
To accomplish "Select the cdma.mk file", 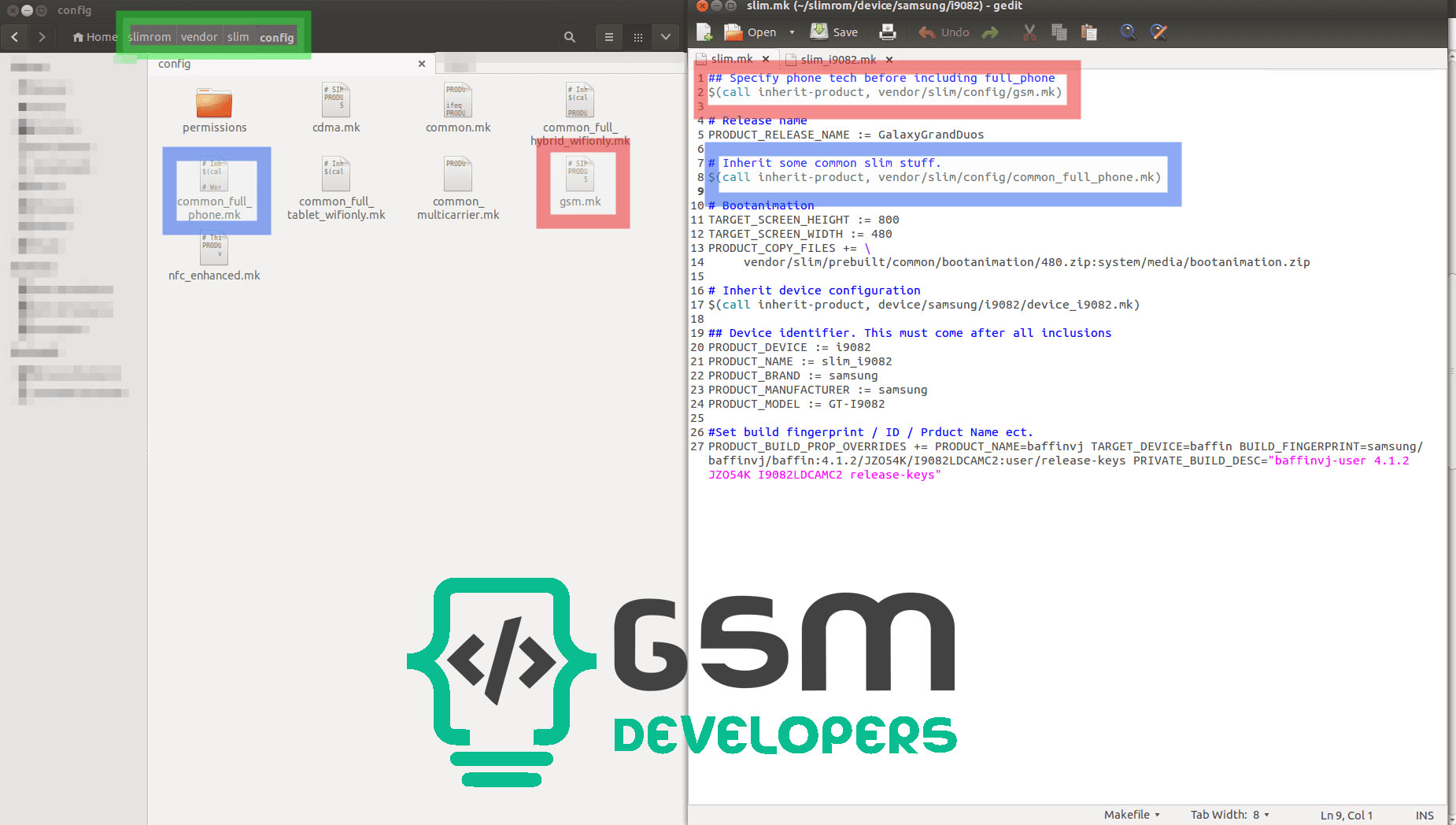I will point(336,109).
